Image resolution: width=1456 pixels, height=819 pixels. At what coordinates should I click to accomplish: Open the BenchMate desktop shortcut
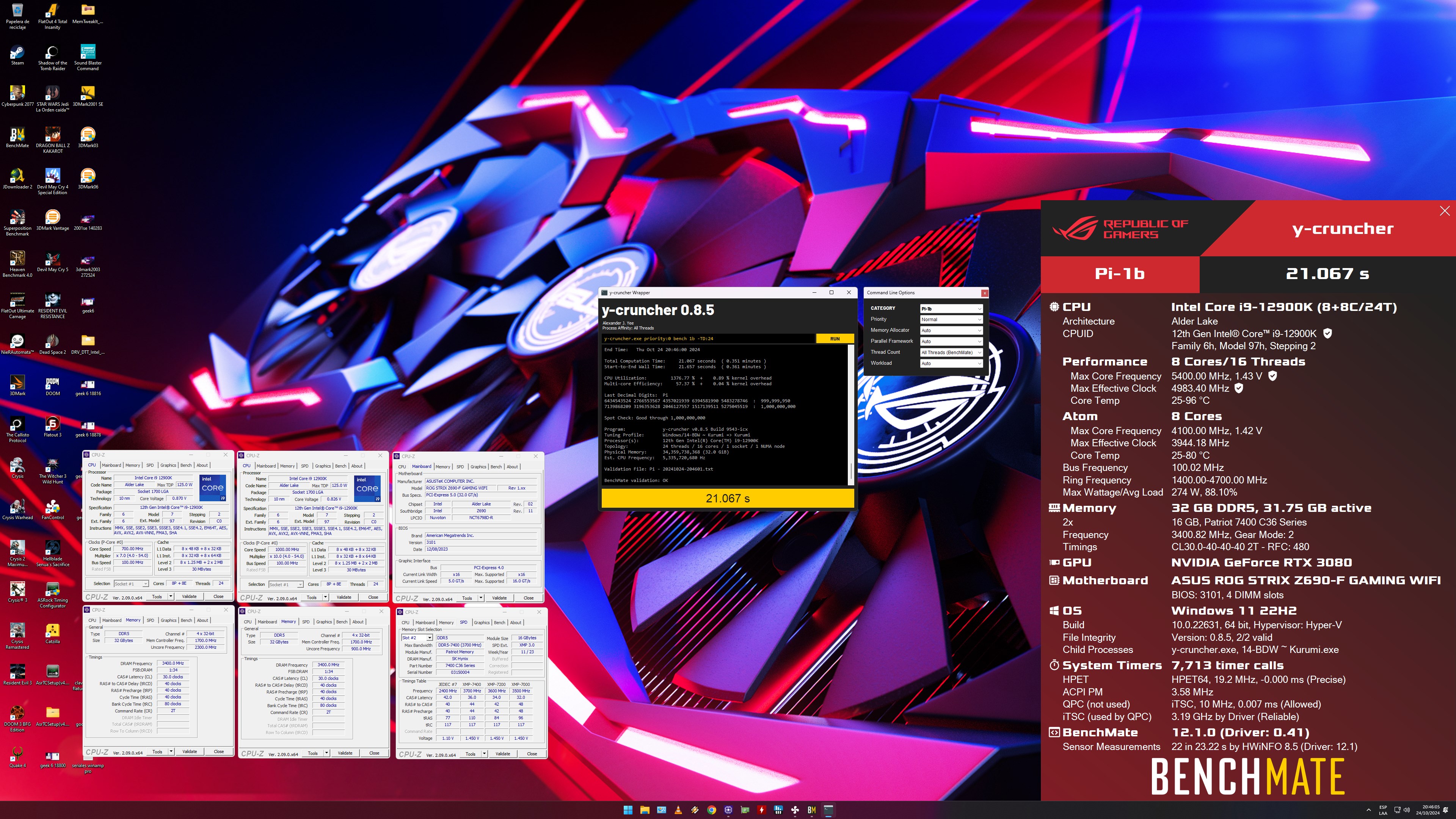point(17,137)
